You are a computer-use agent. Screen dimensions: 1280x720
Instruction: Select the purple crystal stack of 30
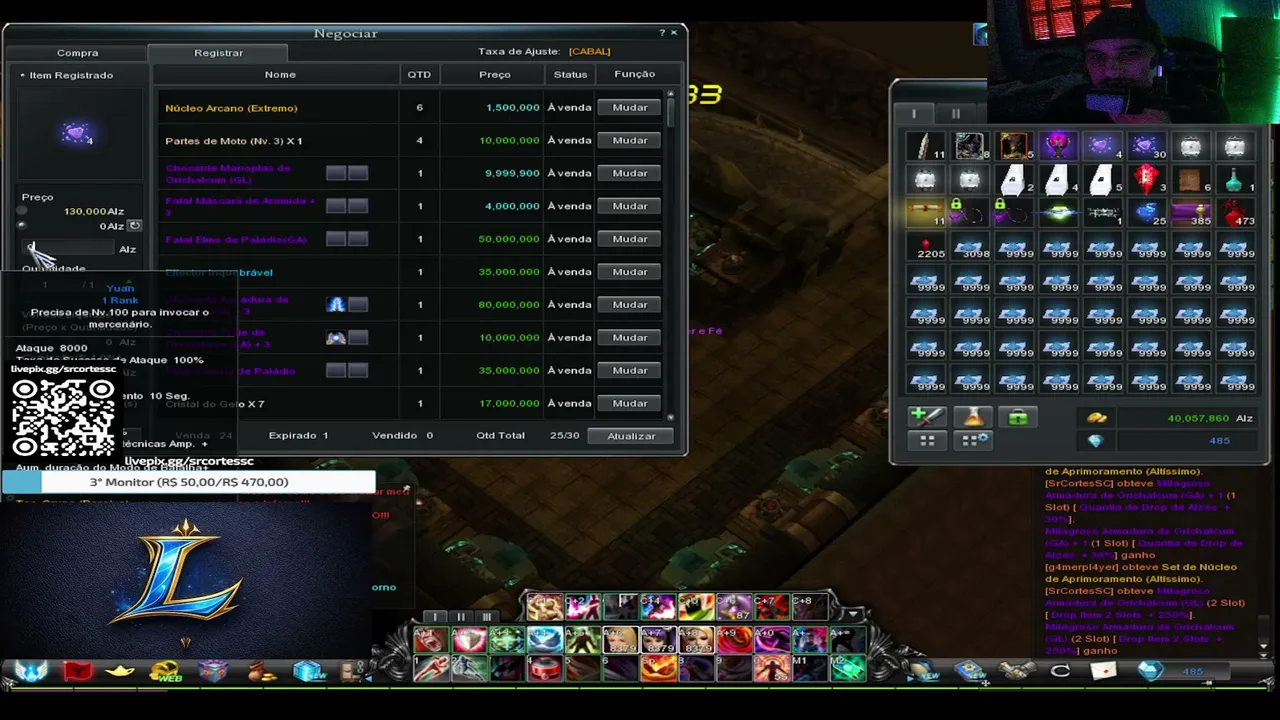(1146, 147)
